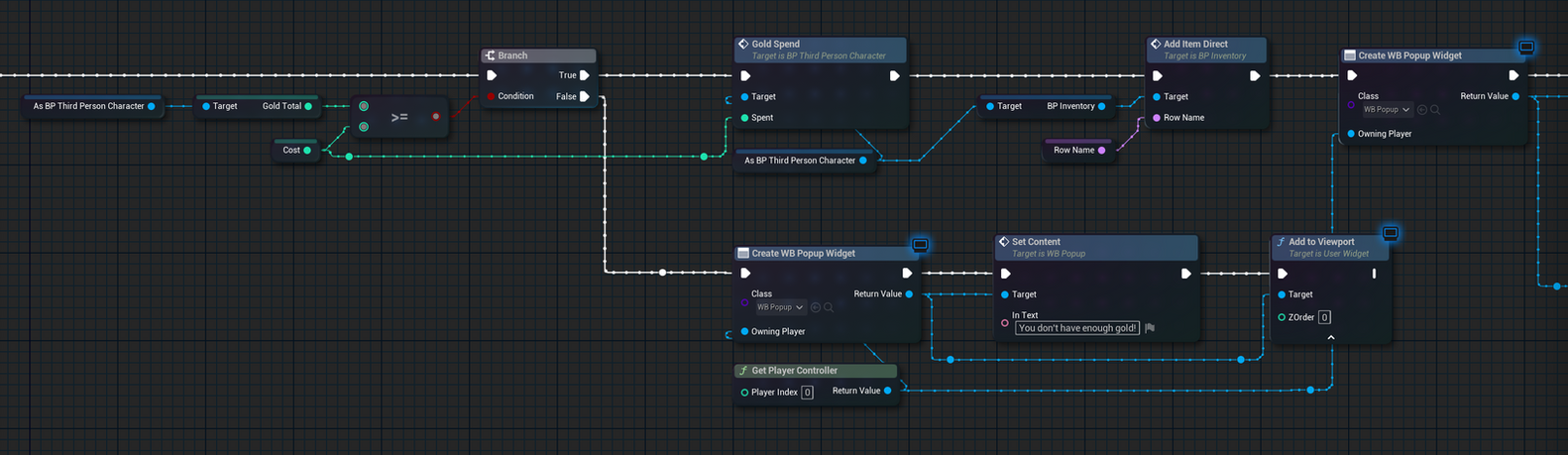
Task: Click the 'Target is WB Popup' subtitle
Action: tap(1049, 254)
